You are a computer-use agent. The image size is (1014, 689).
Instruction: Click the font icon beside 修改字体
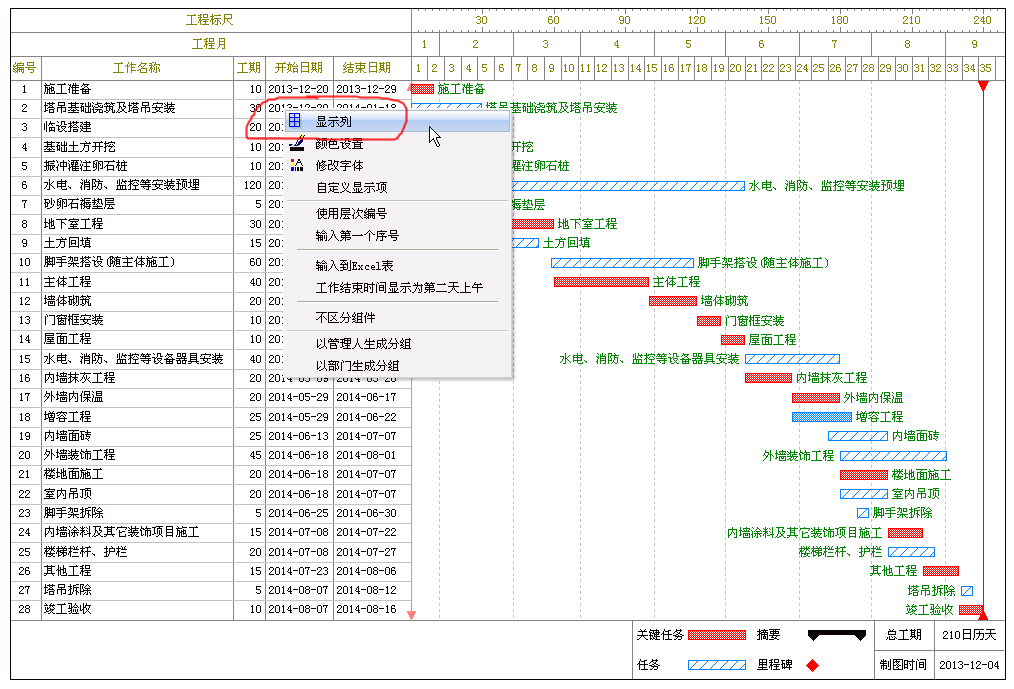click(296, 165)
